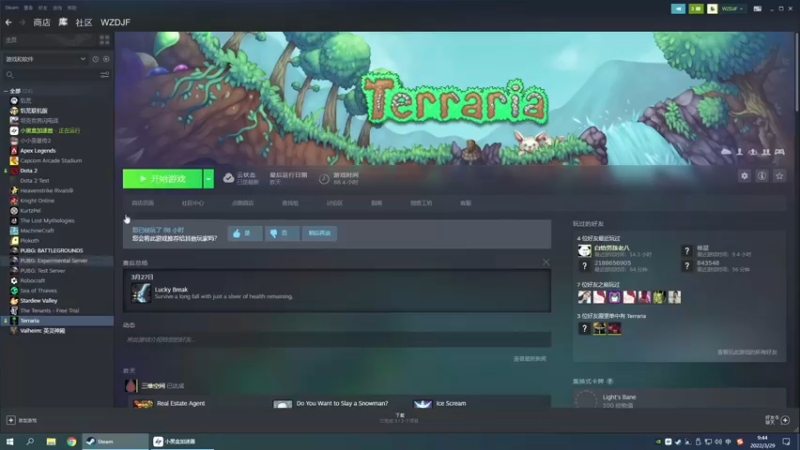
Task: Select The Lost Mythologies entry
Action: (47, 220)
